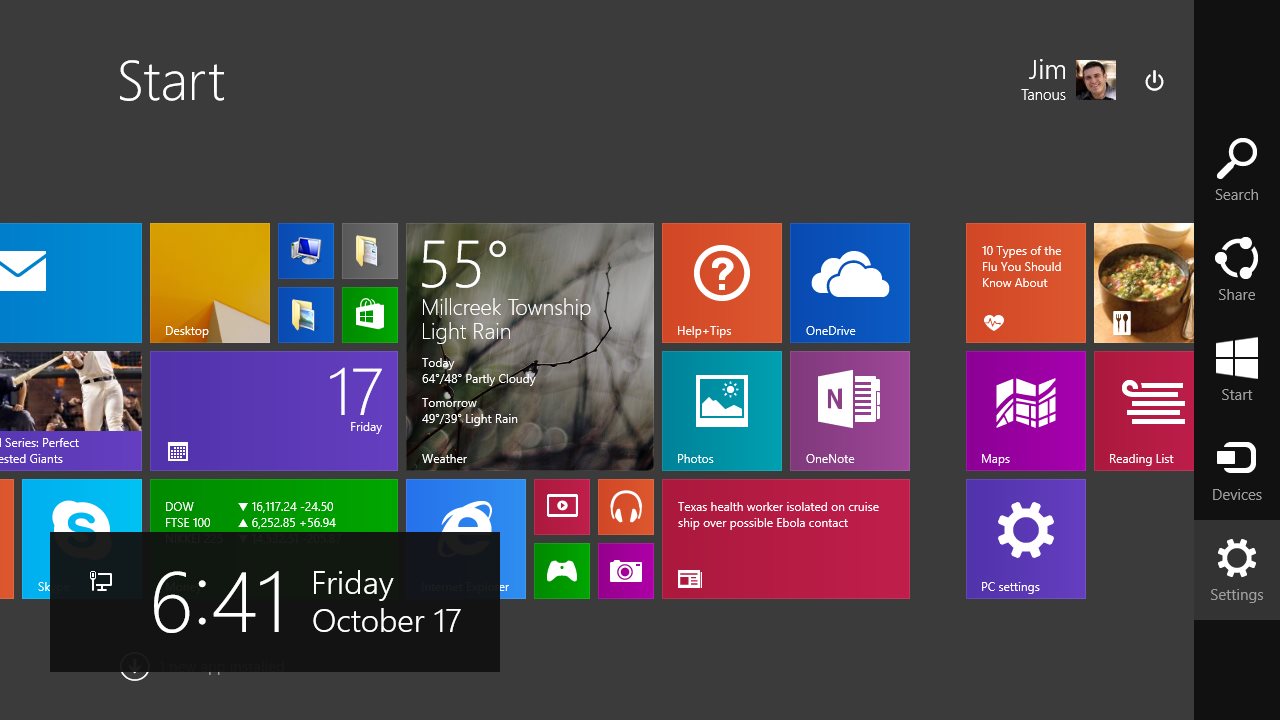Click the FTSE 100 row in Finance tile
Screen dimensions: 1280x720
tap(251, 523)
